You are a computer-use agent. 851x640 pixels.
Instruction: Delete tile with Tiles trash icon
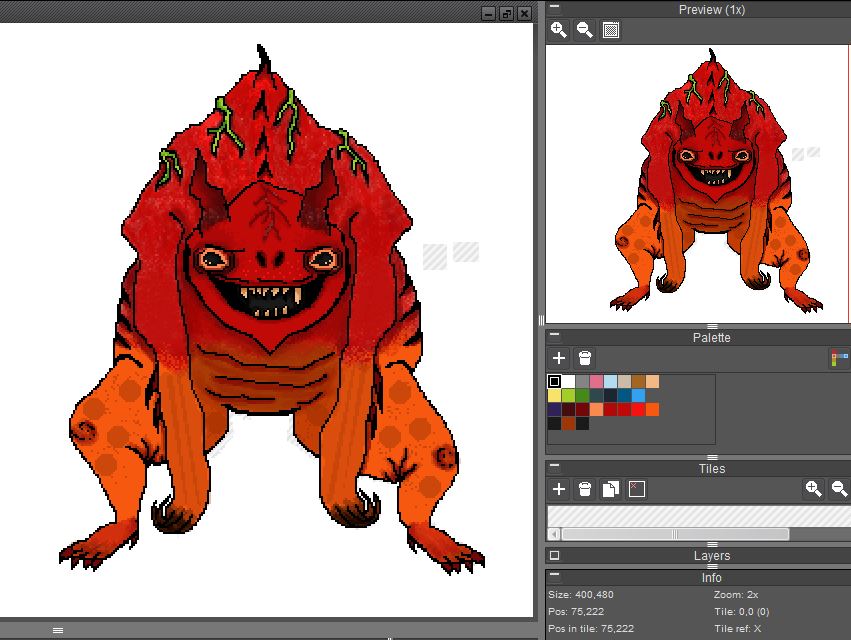coord(585,489)
